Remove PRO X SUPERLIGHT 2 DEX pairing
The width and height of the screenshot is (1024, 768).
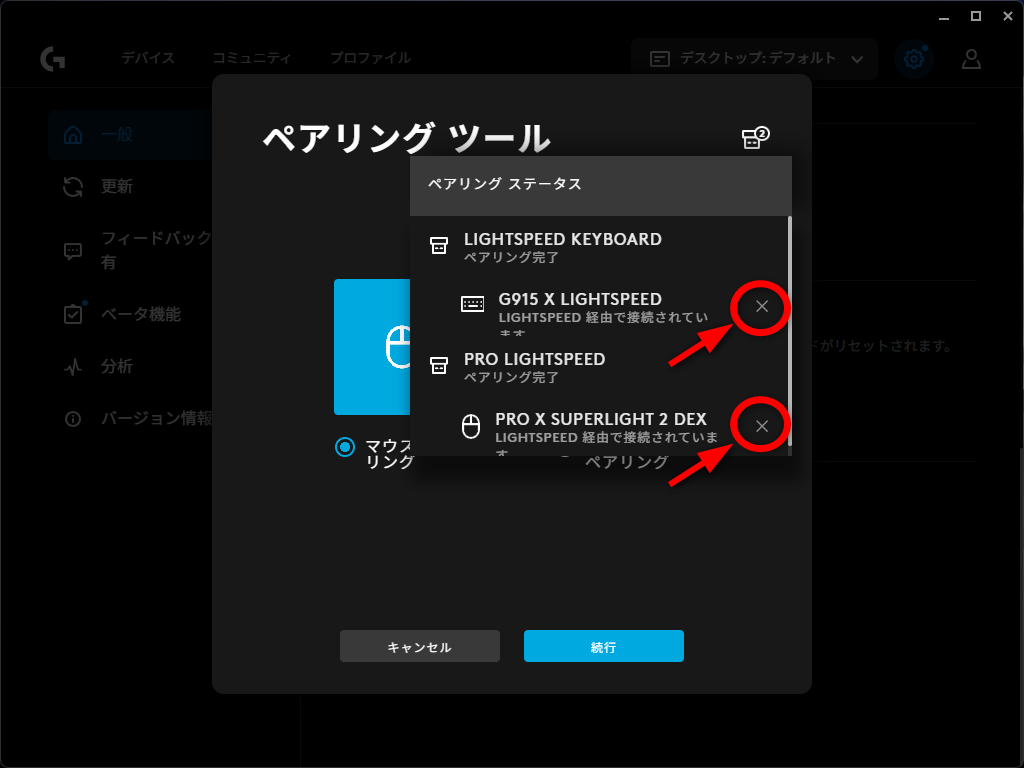click(x=762, y=426)
